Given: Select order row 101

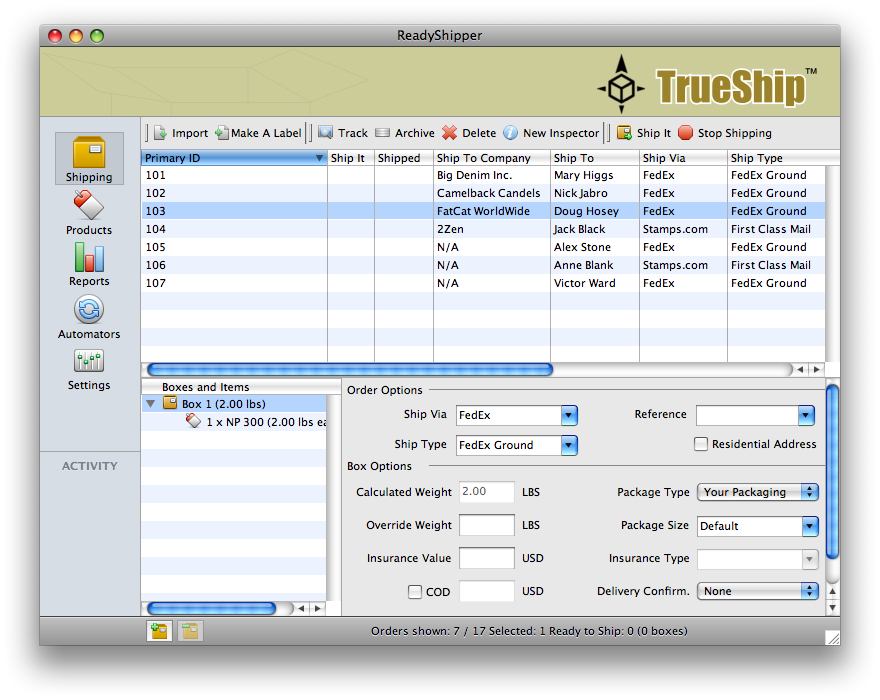Looking at the screenshot, I should (x=483, y=175).
